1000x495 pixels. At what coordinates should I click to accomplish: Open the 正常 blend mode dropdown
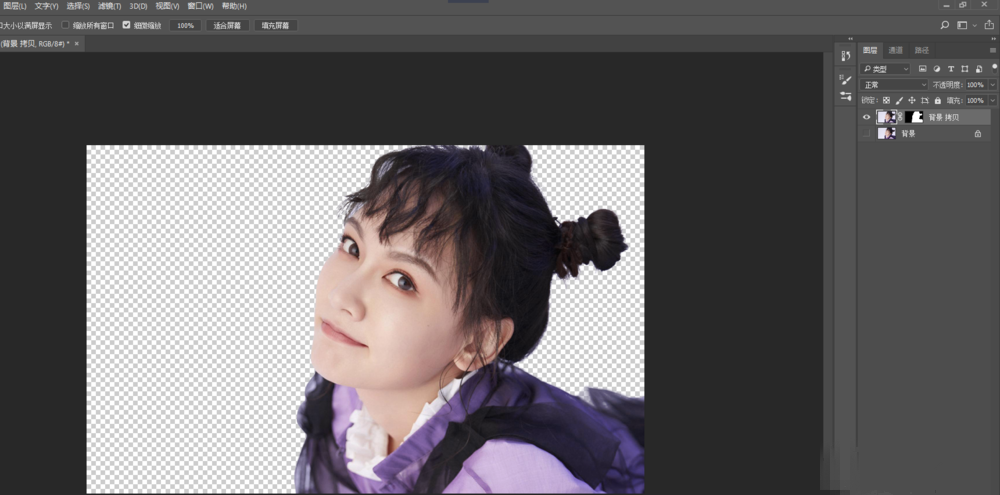coord(894,85)
